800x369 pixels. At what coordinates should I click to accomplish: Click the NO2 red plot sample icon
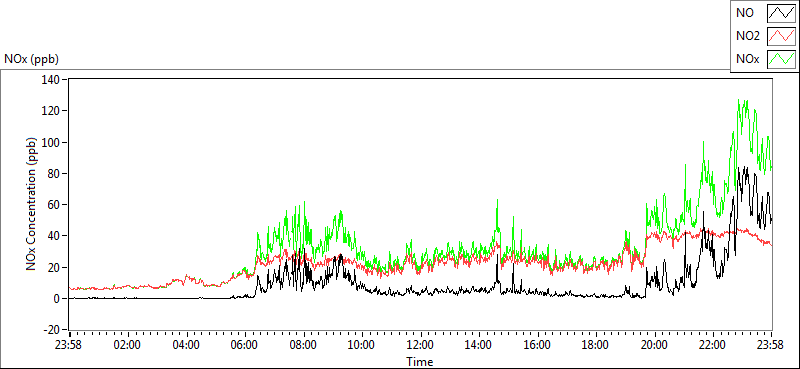[x=781, y=36]
